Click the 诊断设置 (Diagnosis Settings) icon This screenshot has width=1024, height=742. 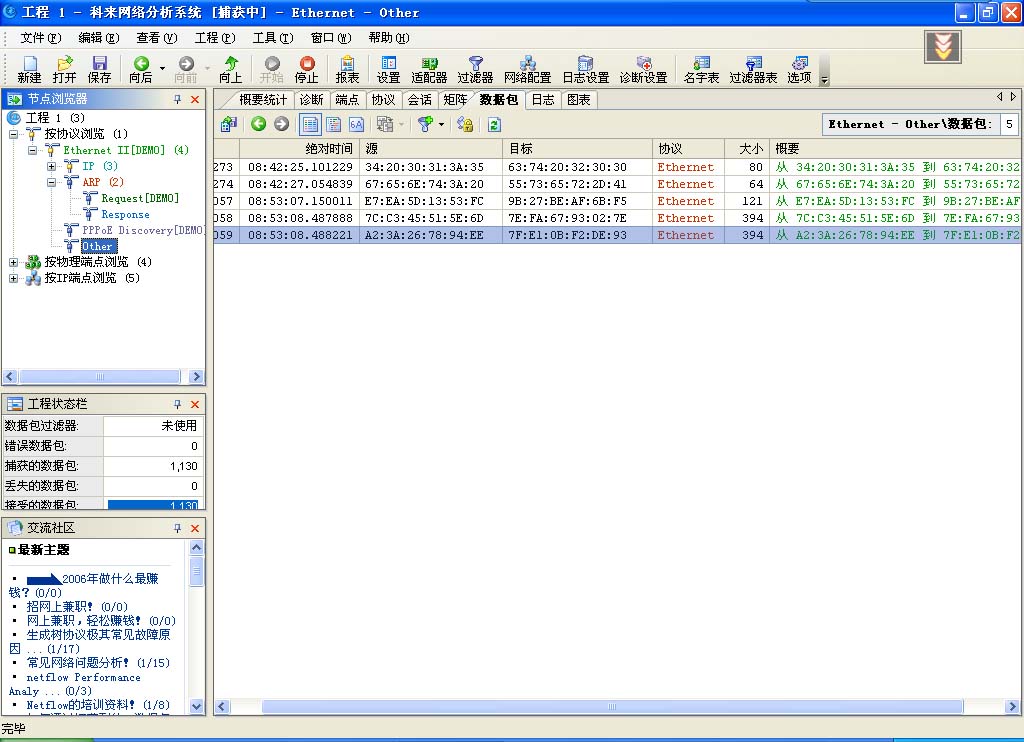pos(643,68)
